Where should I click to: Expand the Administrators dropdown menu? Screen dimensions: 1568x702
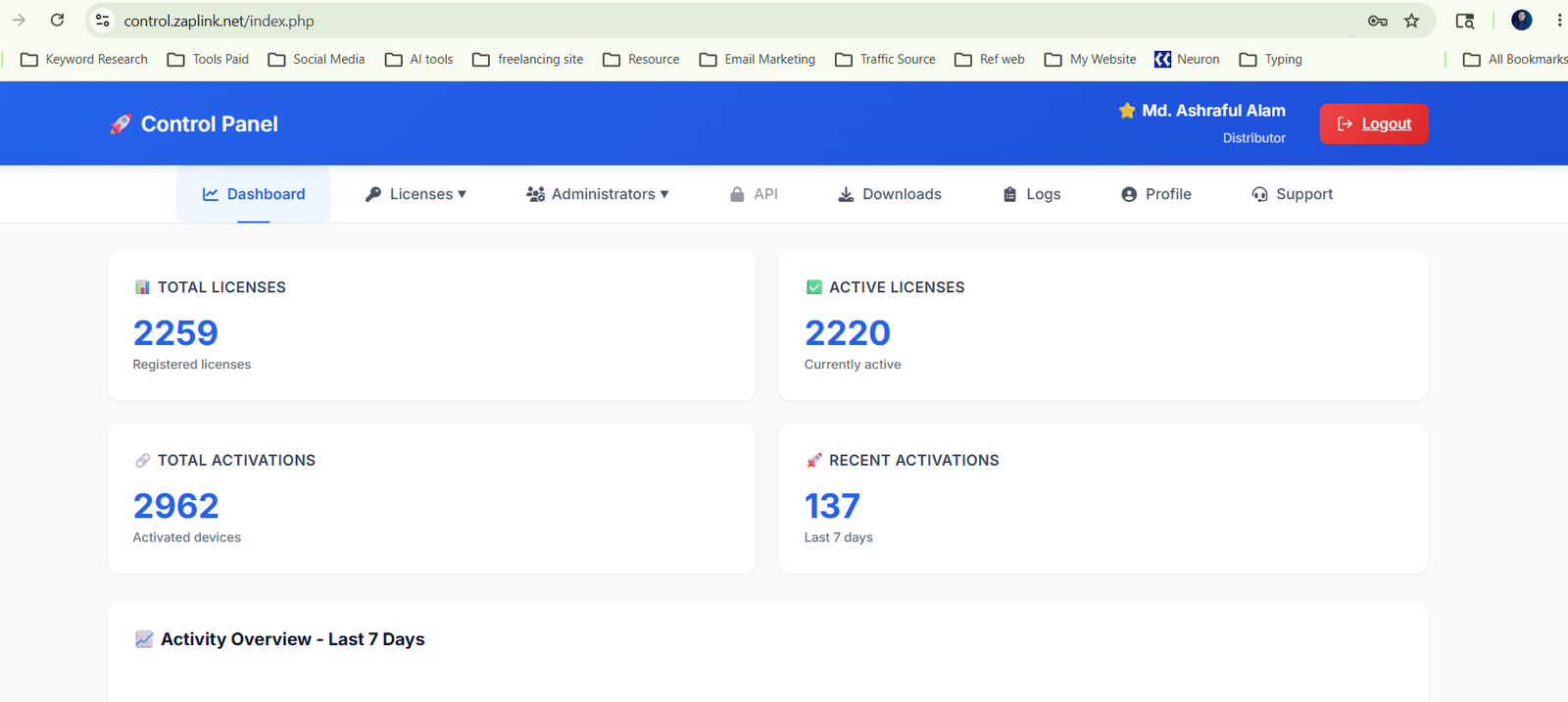pyautogui.click(x=598, y=194)
